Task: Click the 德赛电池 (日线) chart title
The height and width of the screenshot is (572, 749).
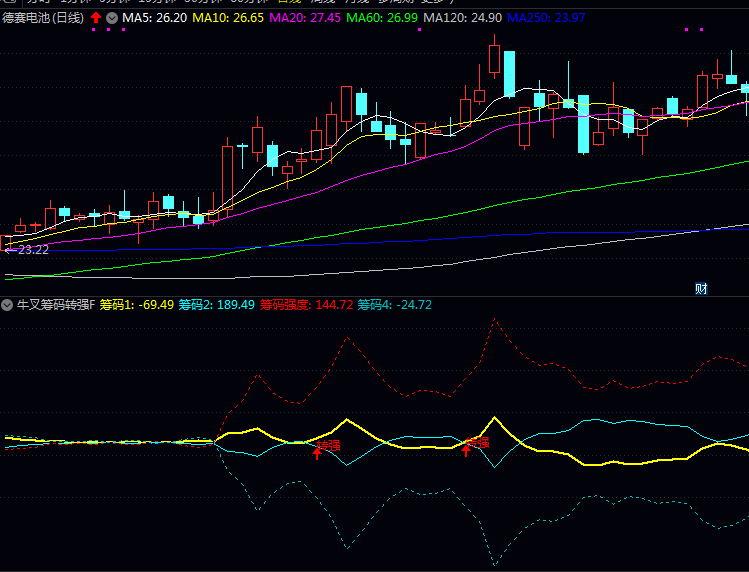Action: pos(43,18)
